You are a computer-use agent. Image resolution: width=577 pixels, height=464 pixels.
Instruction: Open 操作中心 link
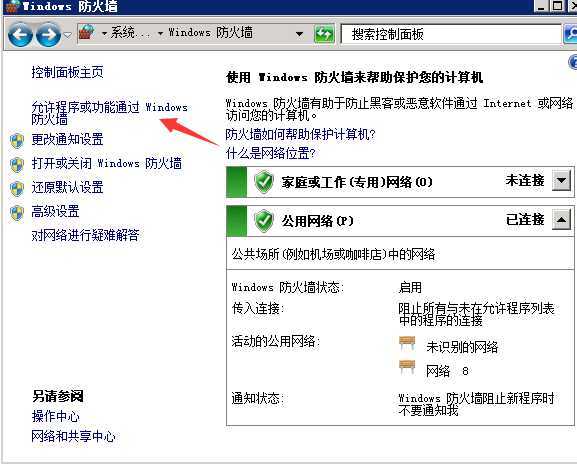click(56, 417)
